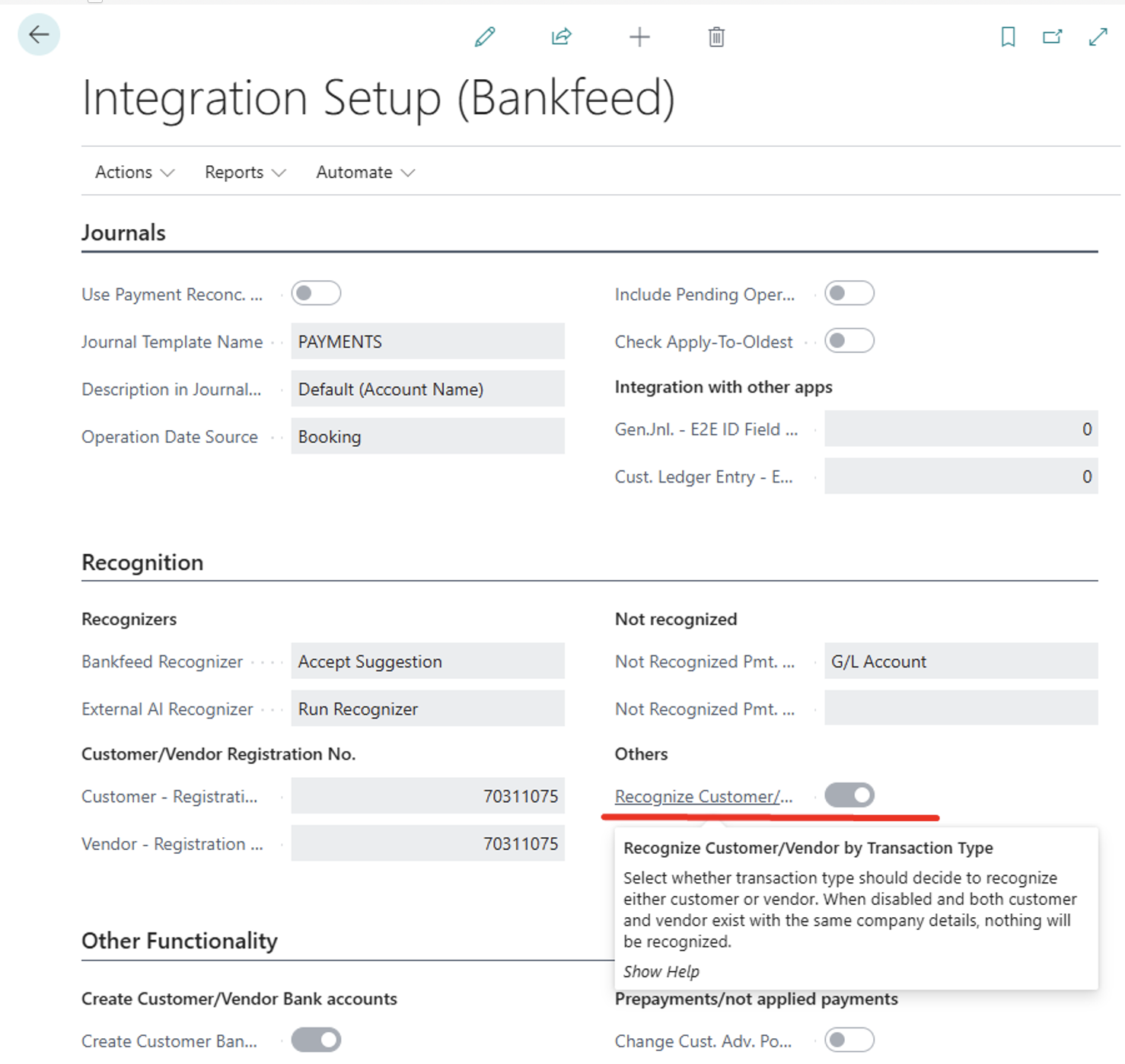
Task: Toggle Include Pending Oper... switch
Action: tap(849, 293)
